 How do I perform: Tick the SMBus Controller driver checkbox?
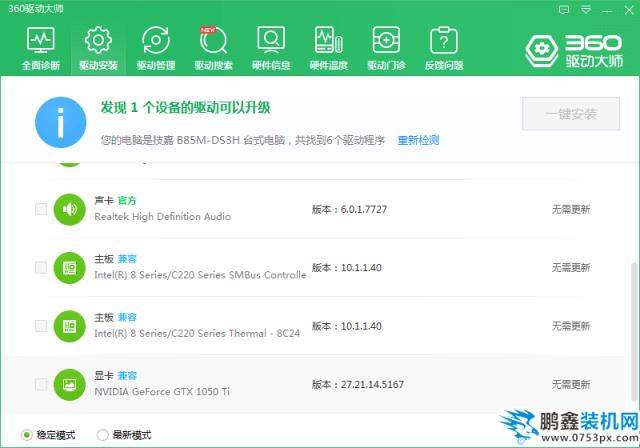click(41, 268)
